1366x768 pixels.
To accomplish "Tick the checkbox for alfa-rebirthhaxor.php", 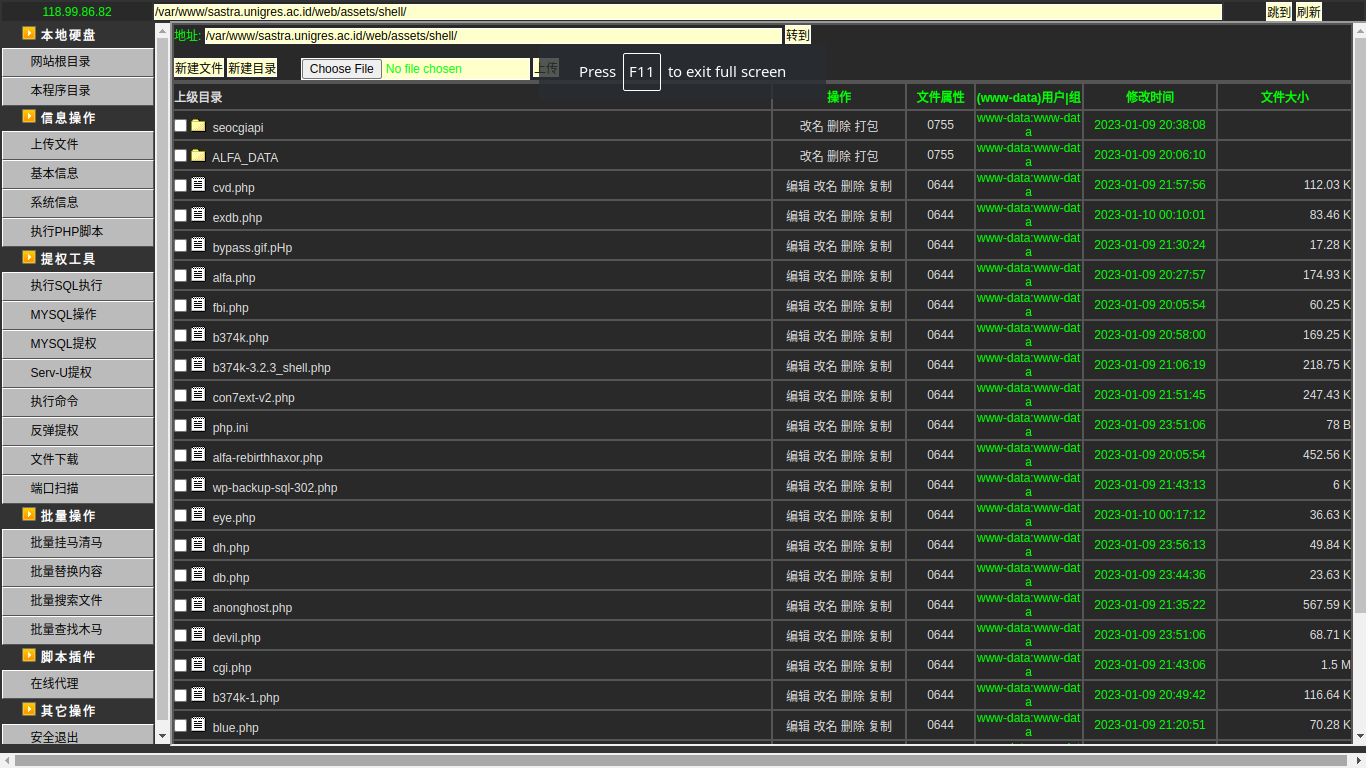I will pos(181,456).
